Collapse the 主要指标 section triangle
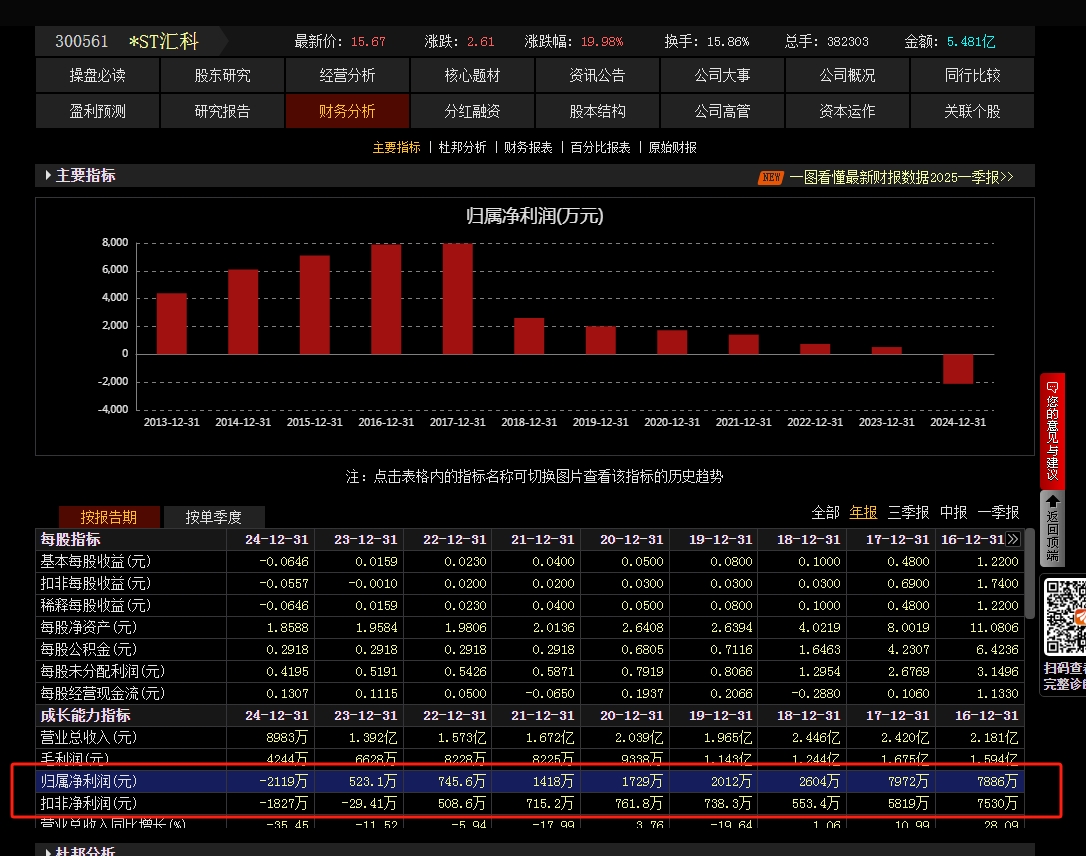This screenshot has height=856, width=1086. [x=48, y=176]
